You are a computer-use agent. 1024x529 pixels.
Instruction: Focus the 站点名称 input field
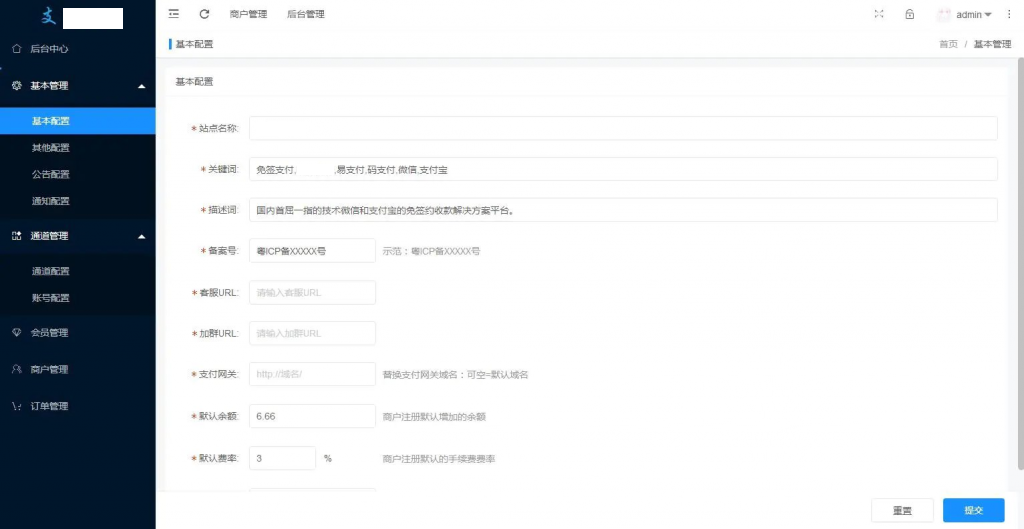pyautogui.click(x=622, y=128)
